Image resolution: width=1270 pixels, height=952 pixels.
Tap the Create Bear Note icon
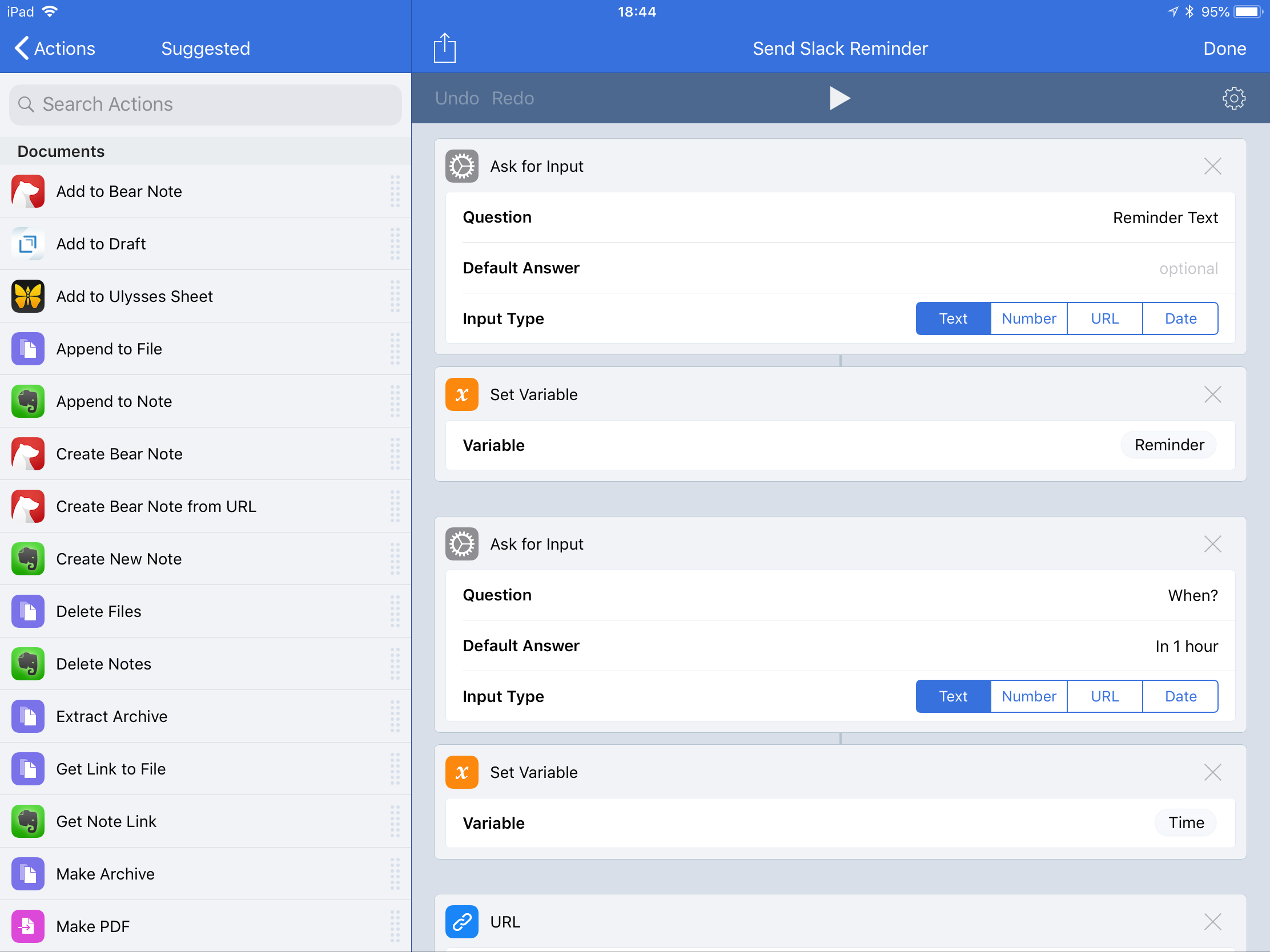pos(27,454)
